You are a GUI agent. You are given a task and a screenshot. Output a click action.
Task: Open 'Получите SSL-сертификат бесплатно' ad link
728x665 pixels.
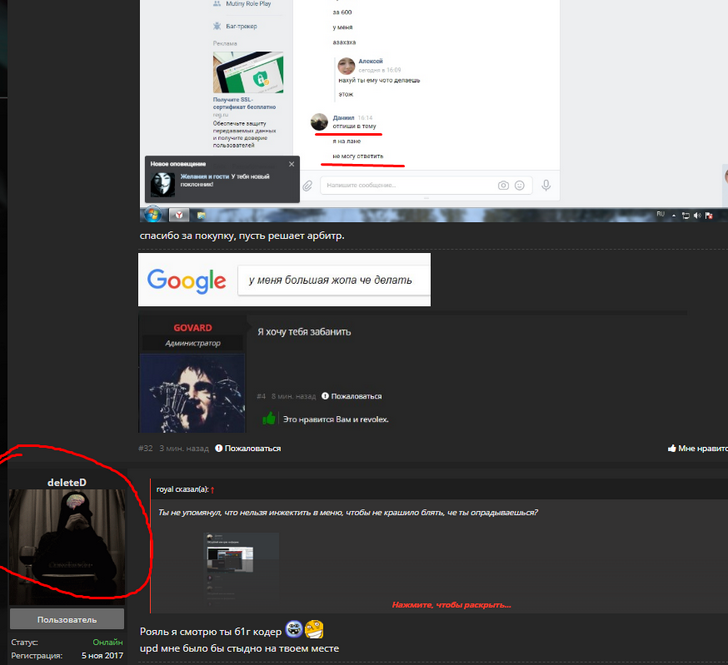point(244,103)
